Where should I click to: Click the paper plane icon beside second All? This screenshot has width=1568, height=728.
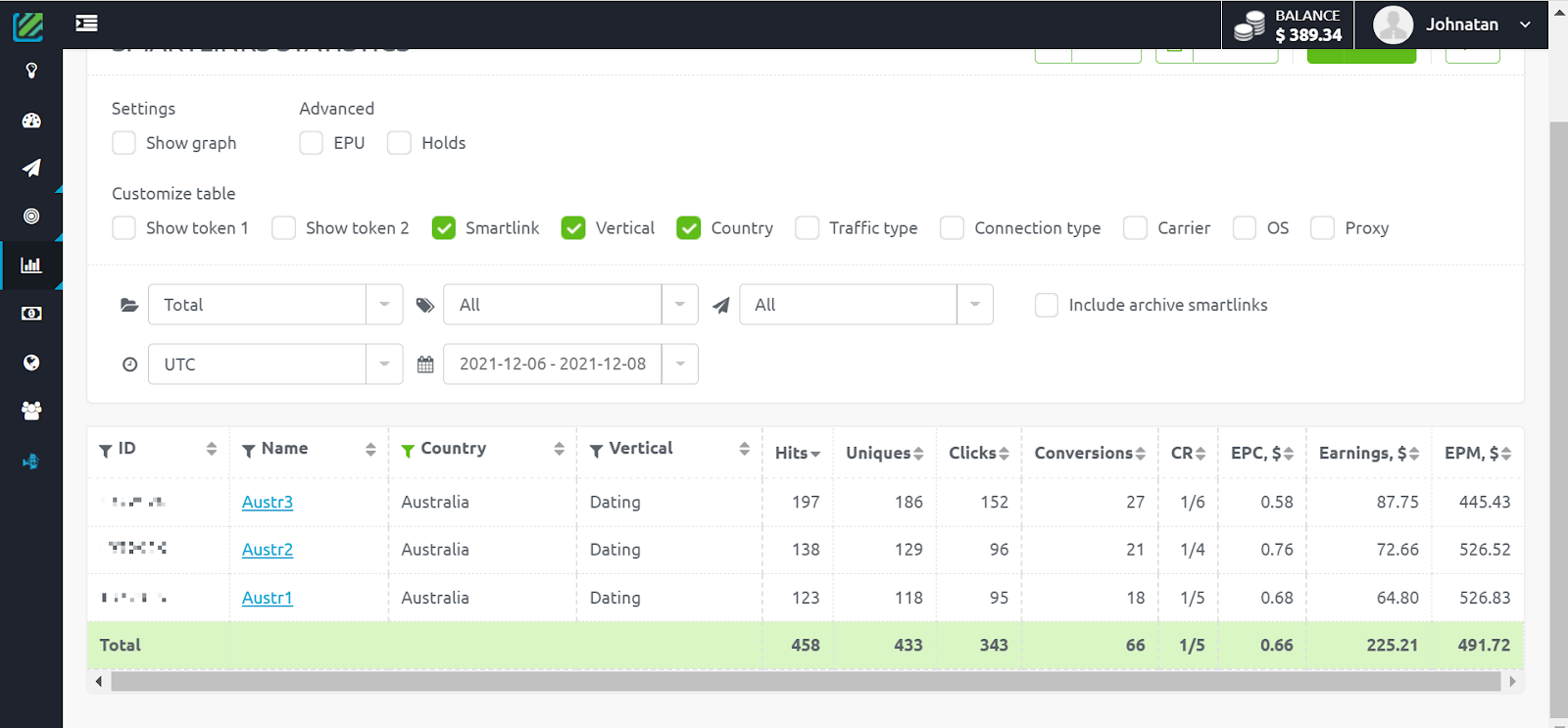pyautogui.click(x=721, y=305)
